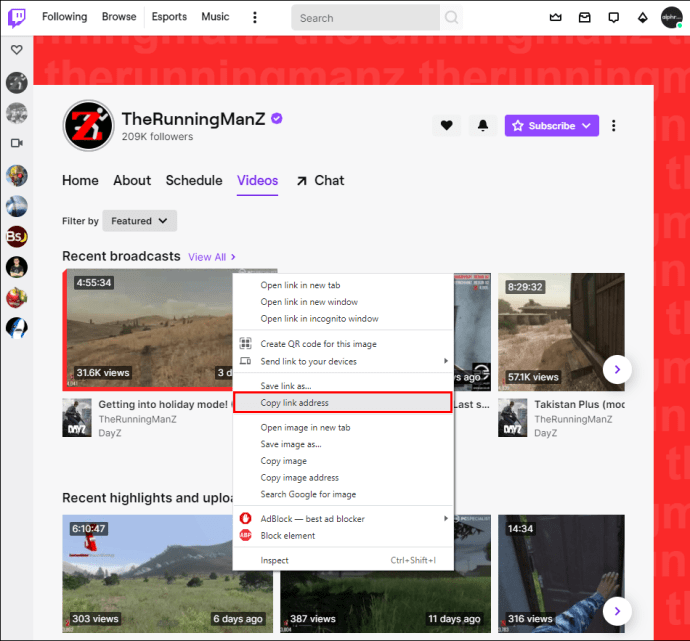The width and height of the screenshot is (690, 641).
Task: Click the recommended channels camera icon in sidebar
Action: coord(17,143)
